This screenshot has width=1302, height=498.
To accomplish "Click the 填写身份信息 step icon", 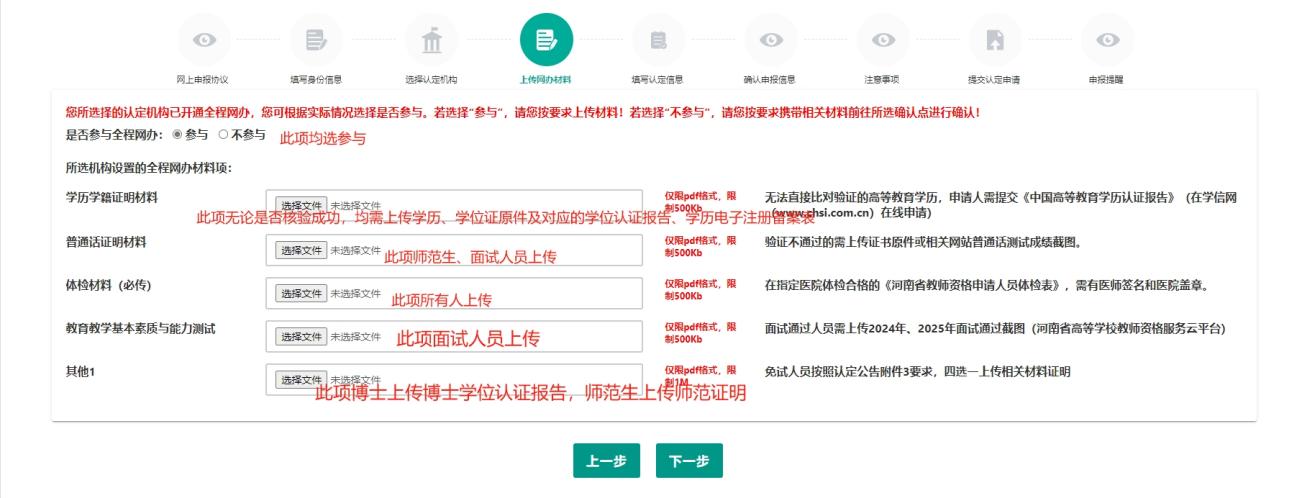I will (x=316, y=39).
